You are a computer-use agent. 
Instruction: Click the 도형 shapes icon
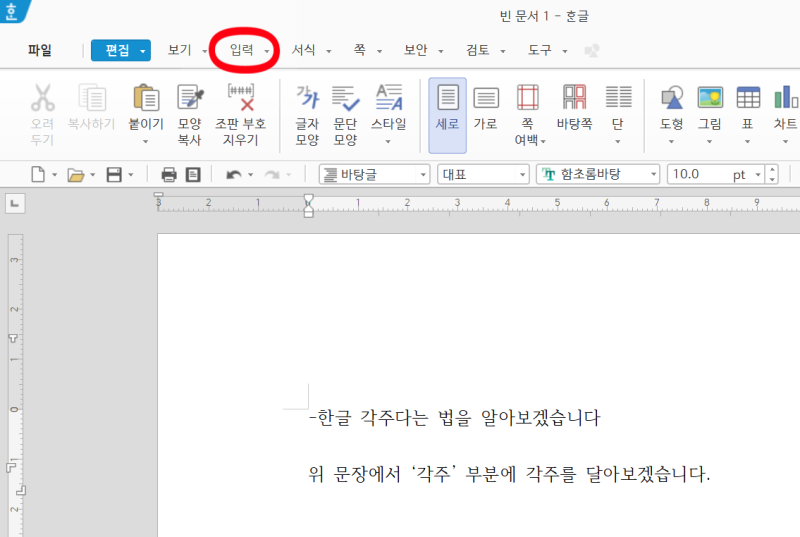point(672,97)
